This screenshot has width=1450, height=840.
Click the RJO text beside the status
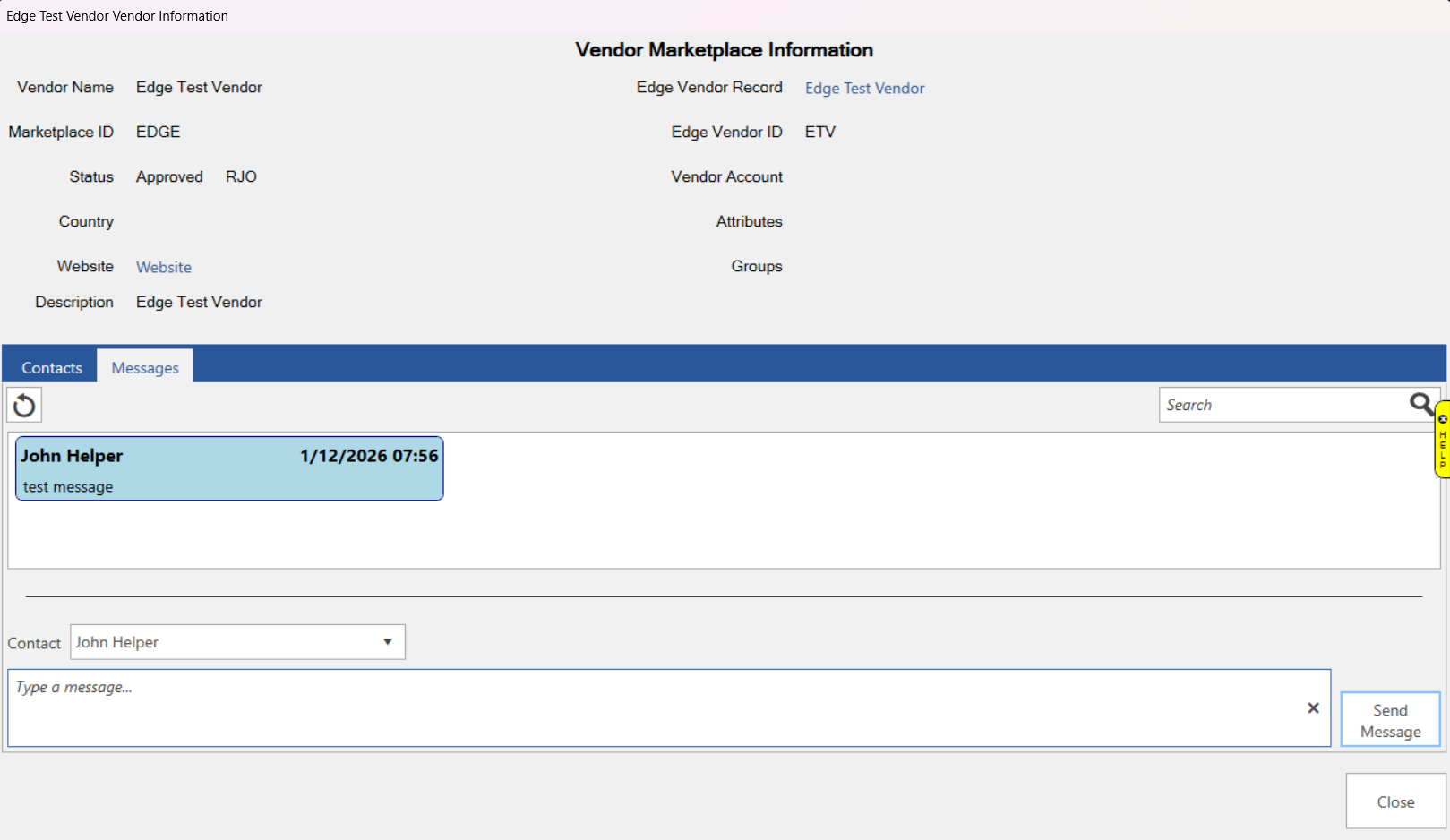241,177
